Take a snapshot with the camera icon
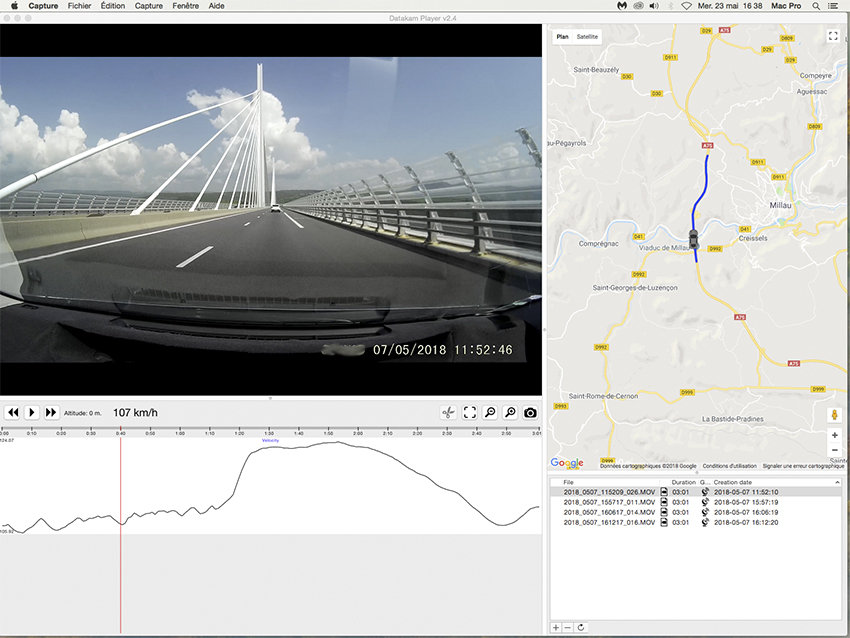The height and width of the screenshot is (638, 850). (x=530, y=413)
